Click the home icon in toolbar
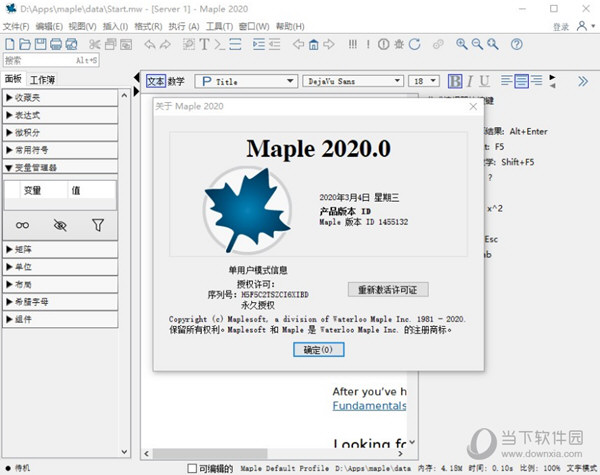 (314, 44)
